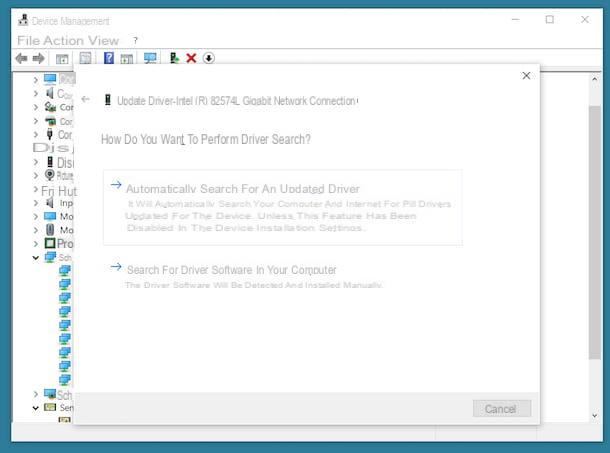Click the toolbar icon right of Help icon
This screenshot has height=453, width=610.
click(126, 59)
